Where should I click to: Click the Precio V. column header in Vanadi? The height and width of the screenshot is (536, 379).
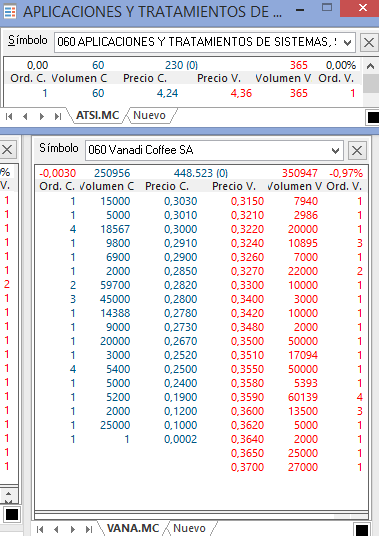click(x=234, y=186)
